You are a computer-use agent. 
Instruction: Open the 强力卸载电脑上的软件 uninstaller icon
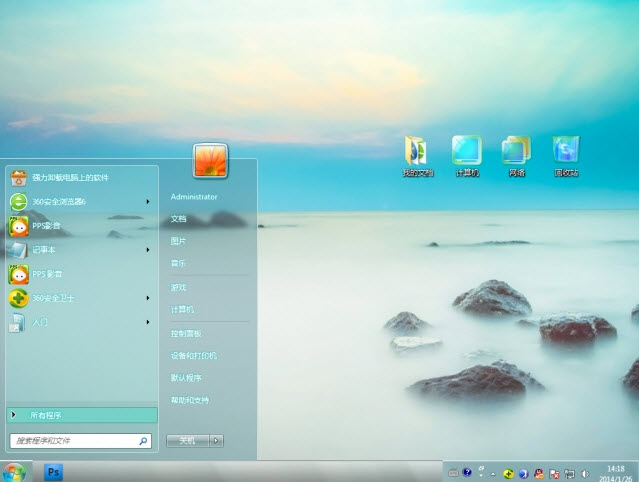coord(18,178)
